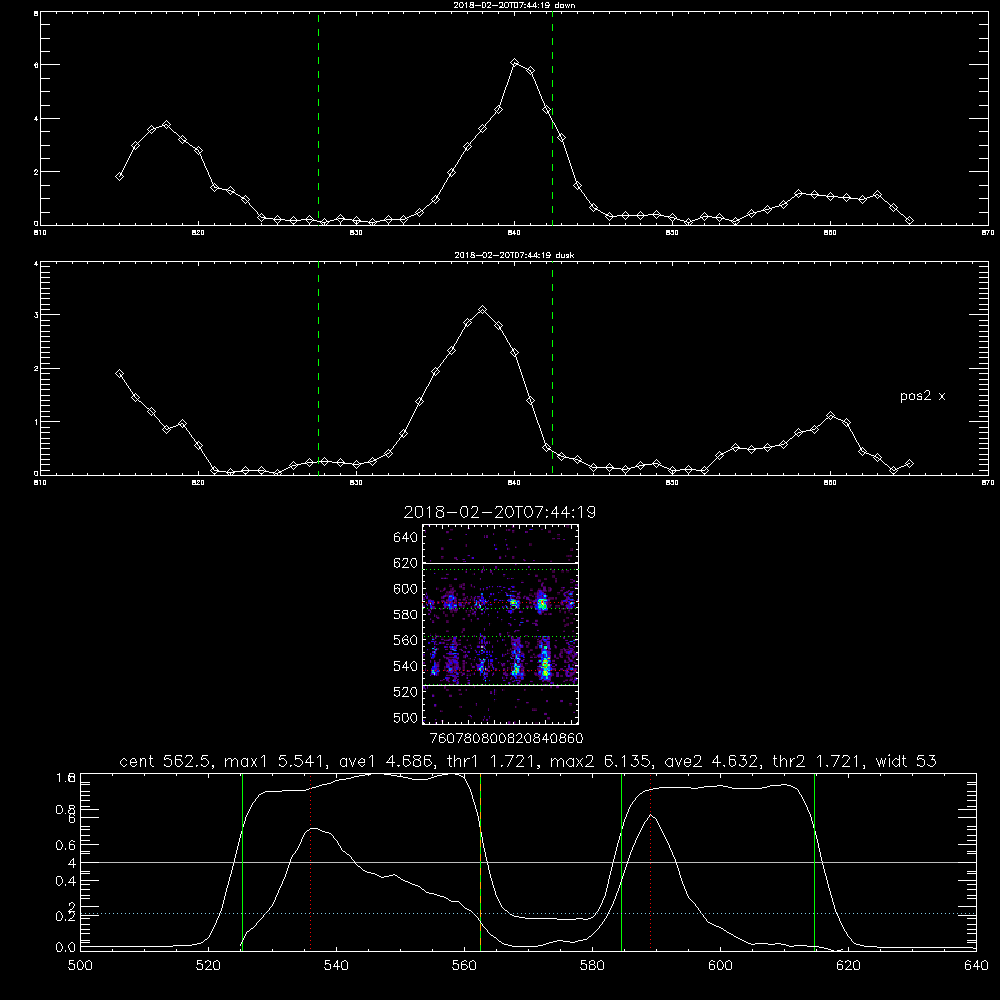The width and height of the screenshot is (1000, 1000).
Task: Click y-axis label "0.4" of bottom plot
Action: (65, 881)
